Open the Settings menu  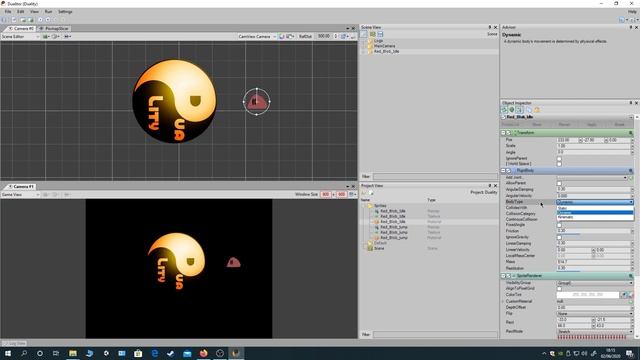[x=65, y=12]
